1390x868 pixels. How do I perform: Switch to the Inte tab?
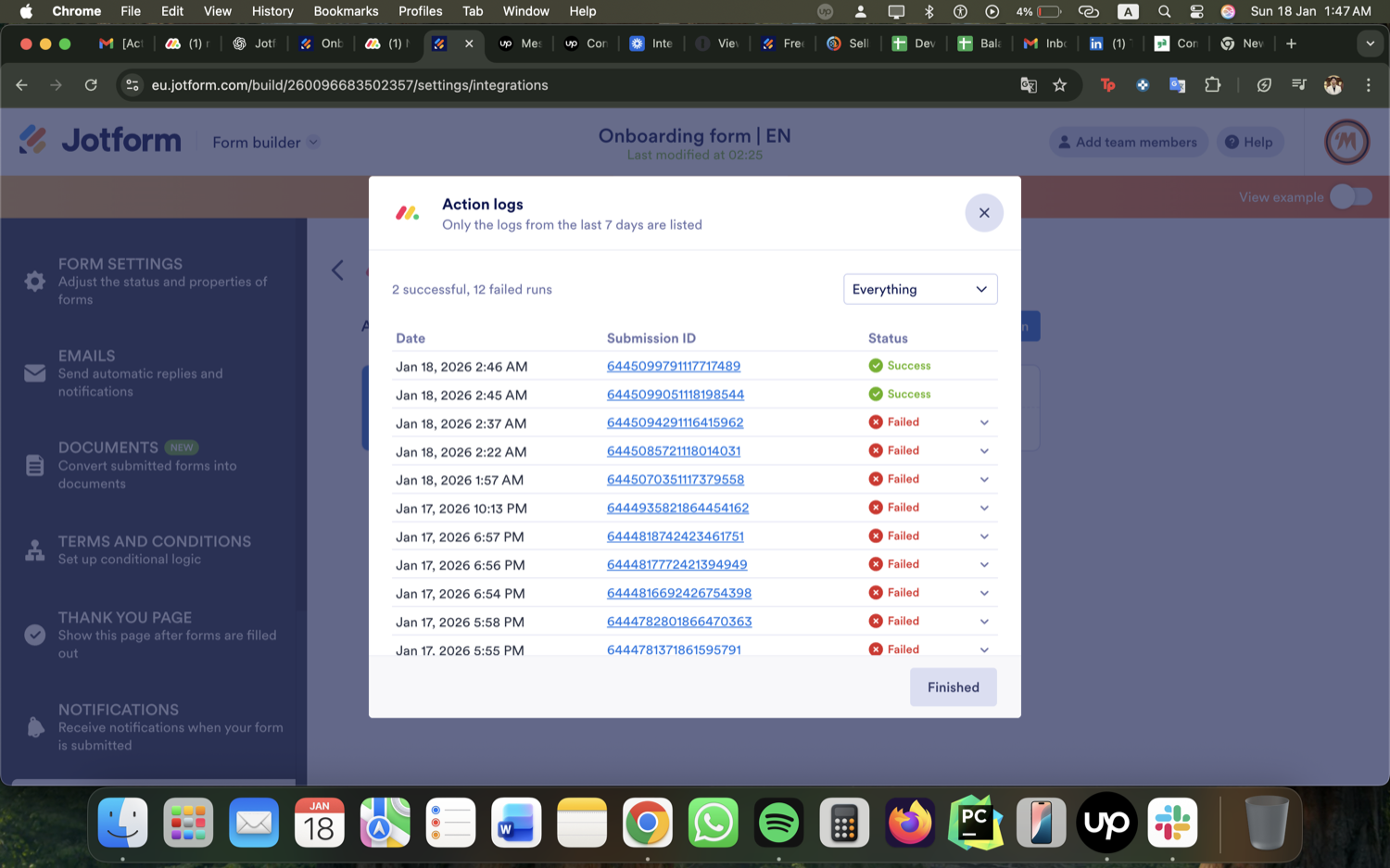point(651,44)
